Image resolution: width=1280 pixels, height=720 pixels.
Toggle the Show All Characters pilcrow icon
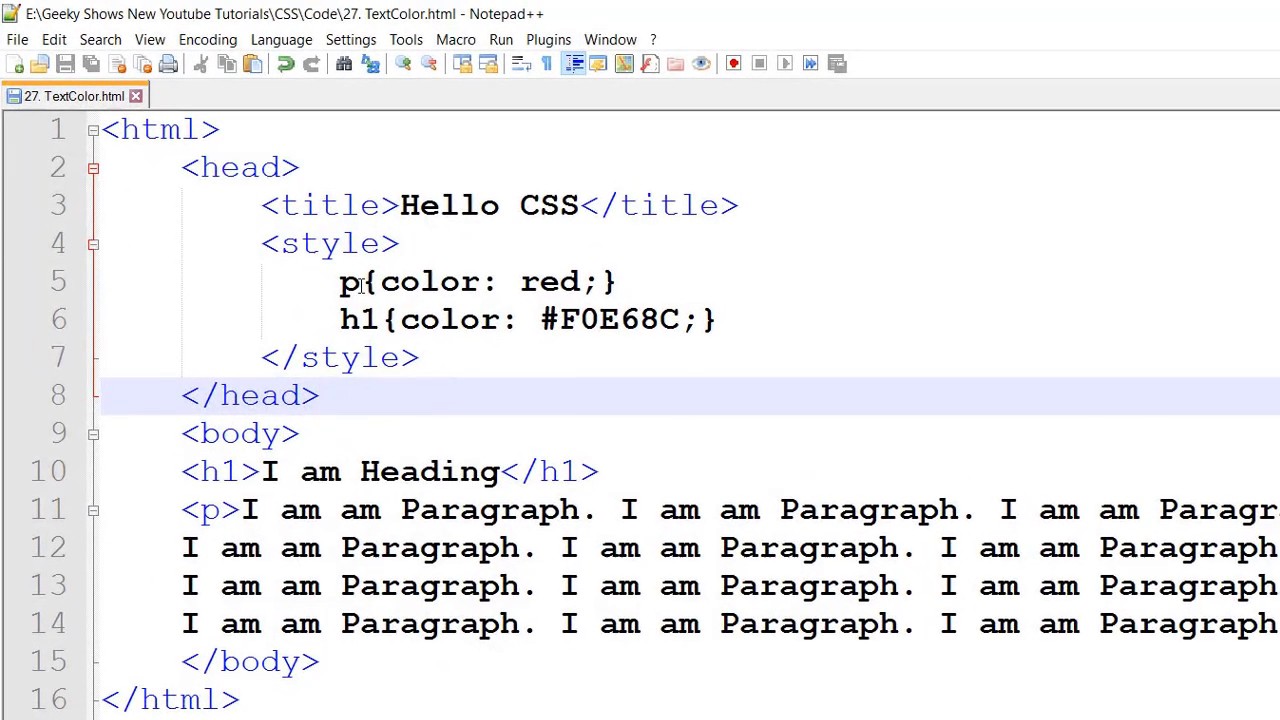click(547, 64)
